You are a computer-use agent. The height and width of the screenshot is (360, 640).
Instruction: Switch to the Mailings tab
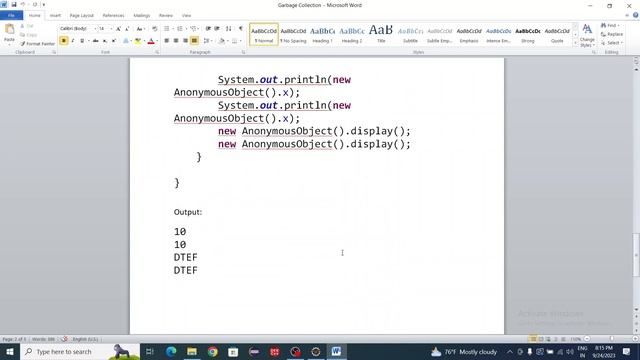(142, 15)
